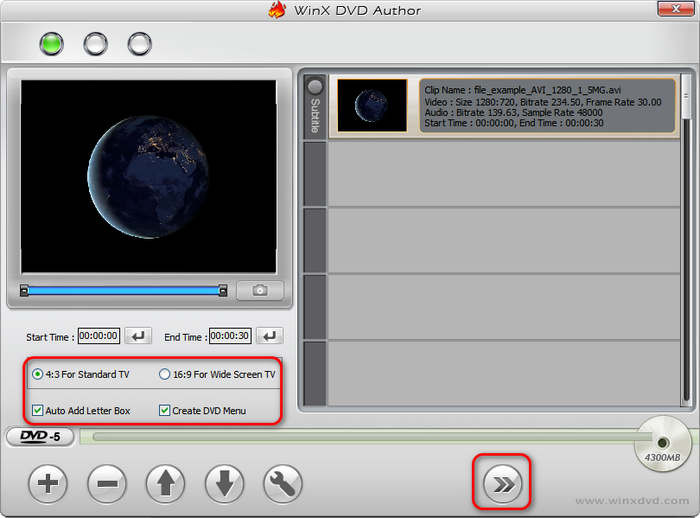Screen dimensions: 700x518
Task: Click the green step indicator circle
Action: tap(51, 44)
